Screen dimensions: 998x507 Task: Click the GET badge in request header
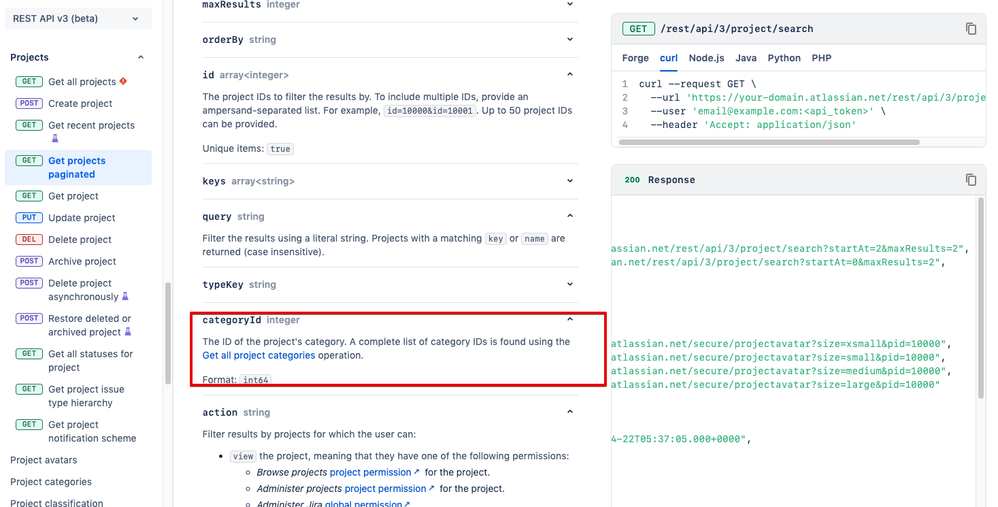click(638, 29)
